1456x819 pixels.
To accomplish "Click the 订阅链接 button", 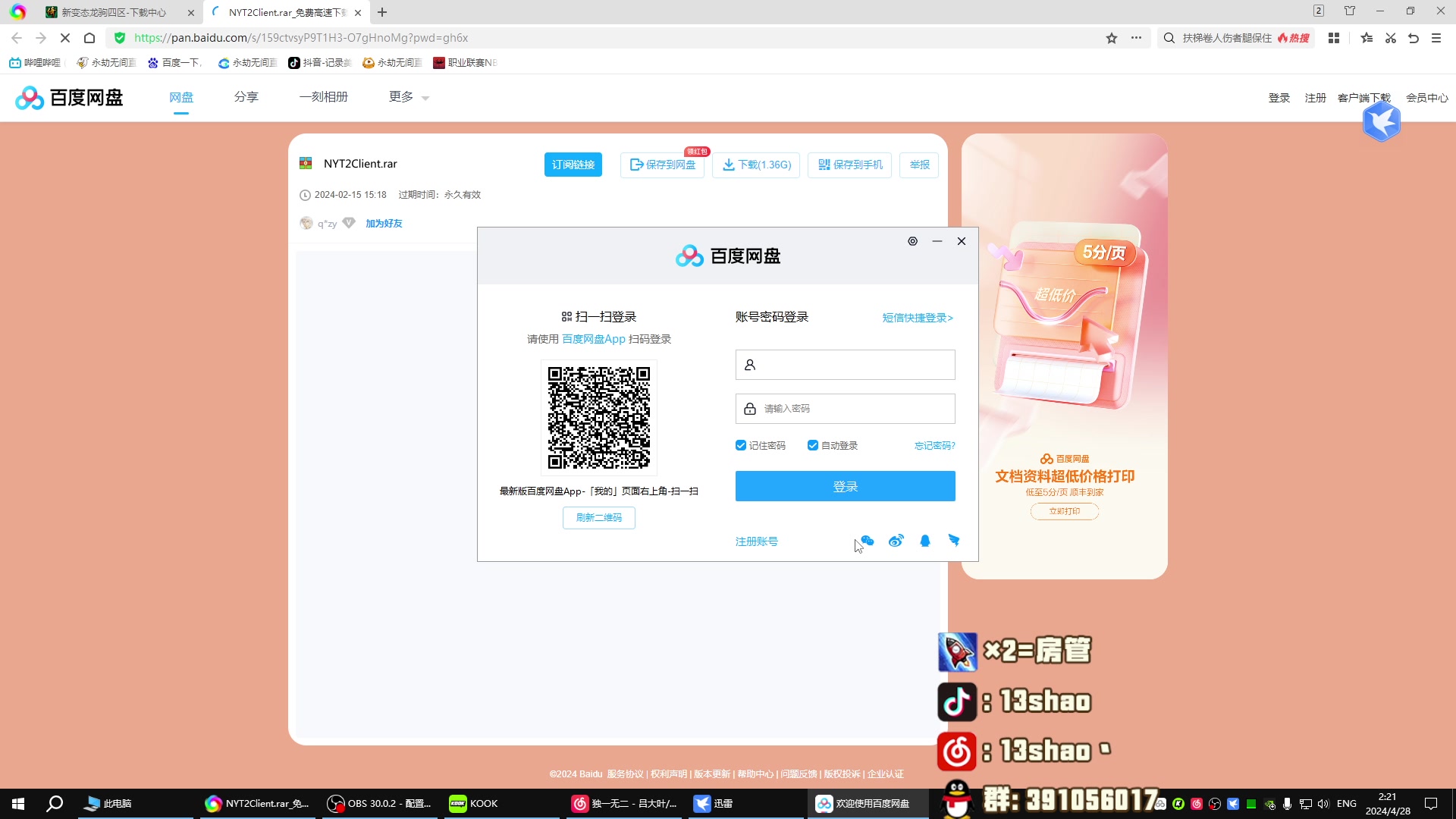I will (x=573, y=165).
